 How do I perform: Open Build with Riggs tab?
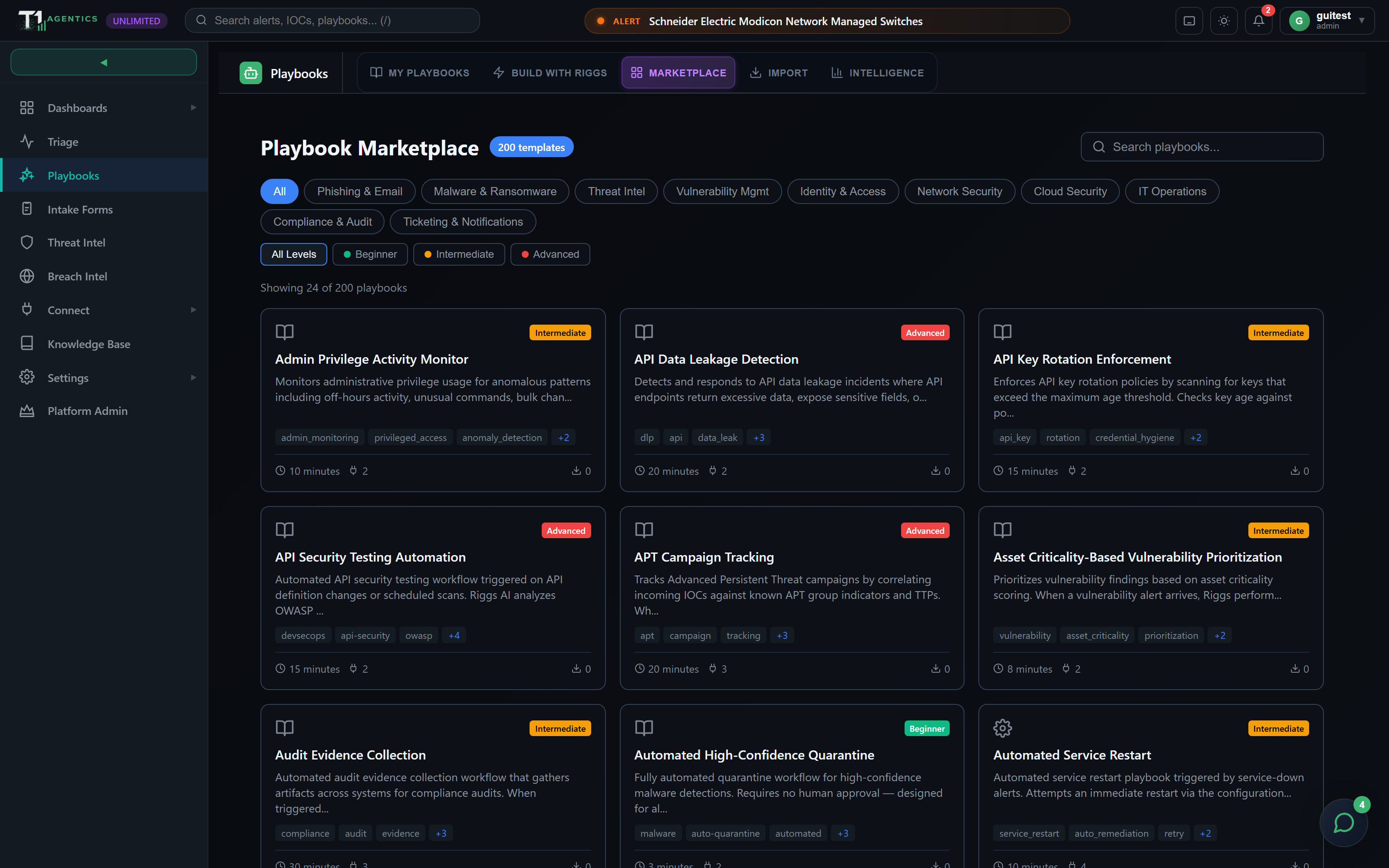[550, 73]
